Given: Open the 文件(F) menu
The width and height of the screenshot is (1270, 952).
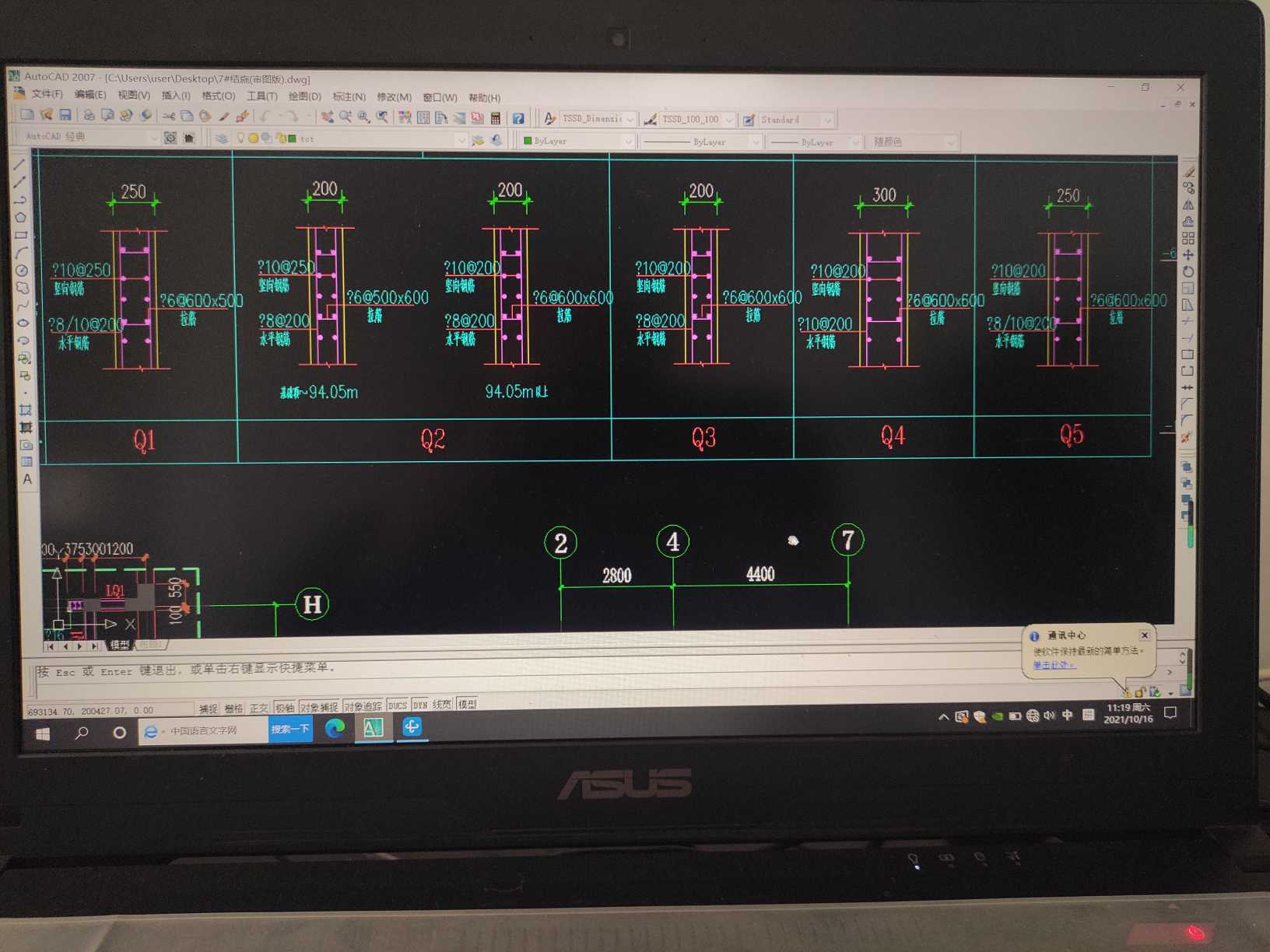Looking at the screenshot, I should 47,94.
